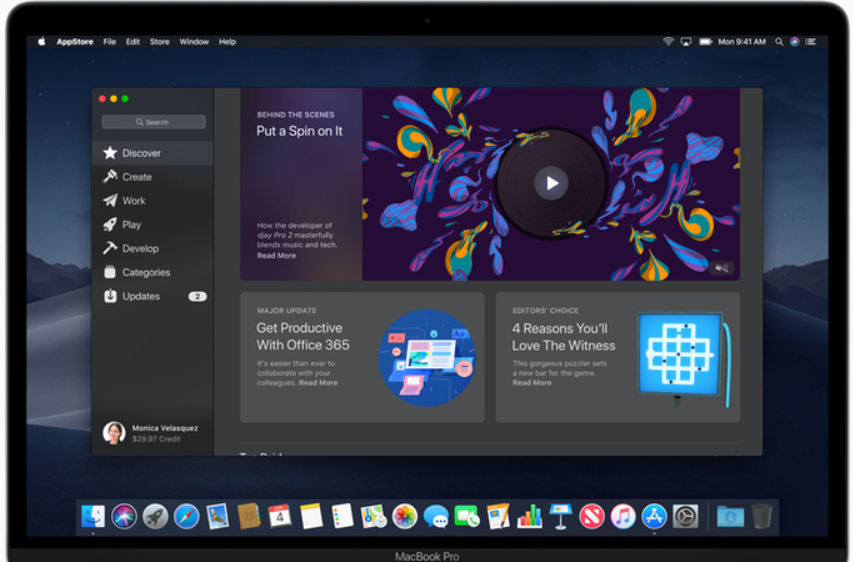Open Reminders in the Dock
Viewport: 853px width, 562px height.
[x=342, y=516]
